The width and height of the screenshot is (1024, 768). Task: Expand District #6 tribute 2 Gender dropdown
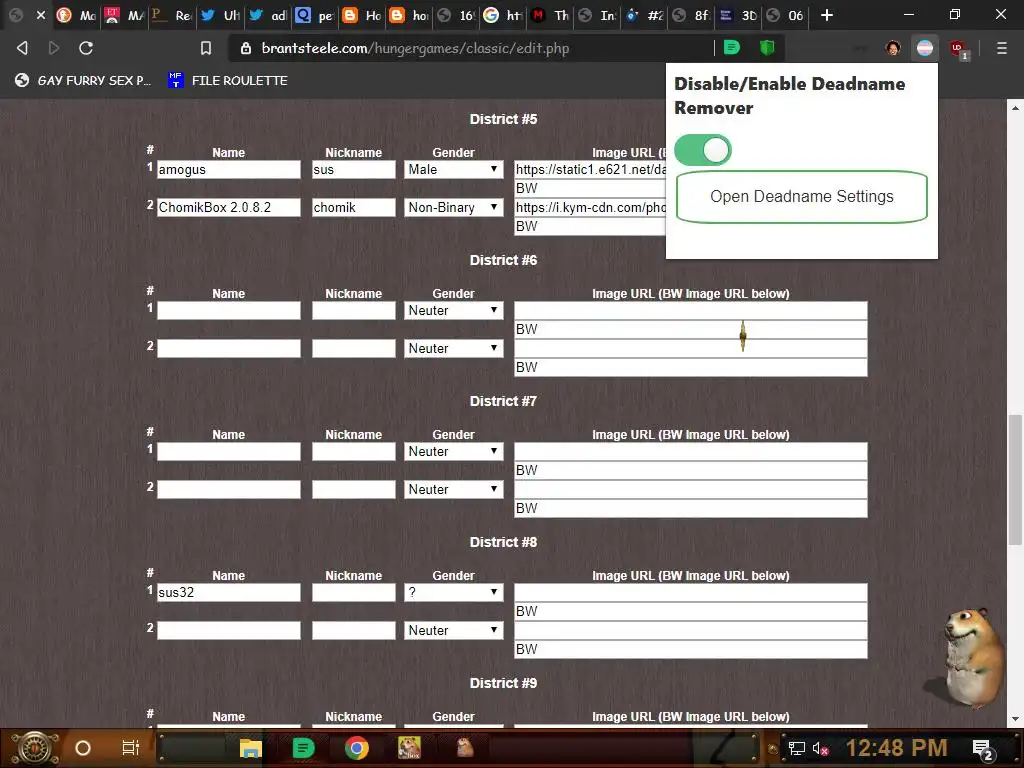pyautogui.click(x=453, y=348)
